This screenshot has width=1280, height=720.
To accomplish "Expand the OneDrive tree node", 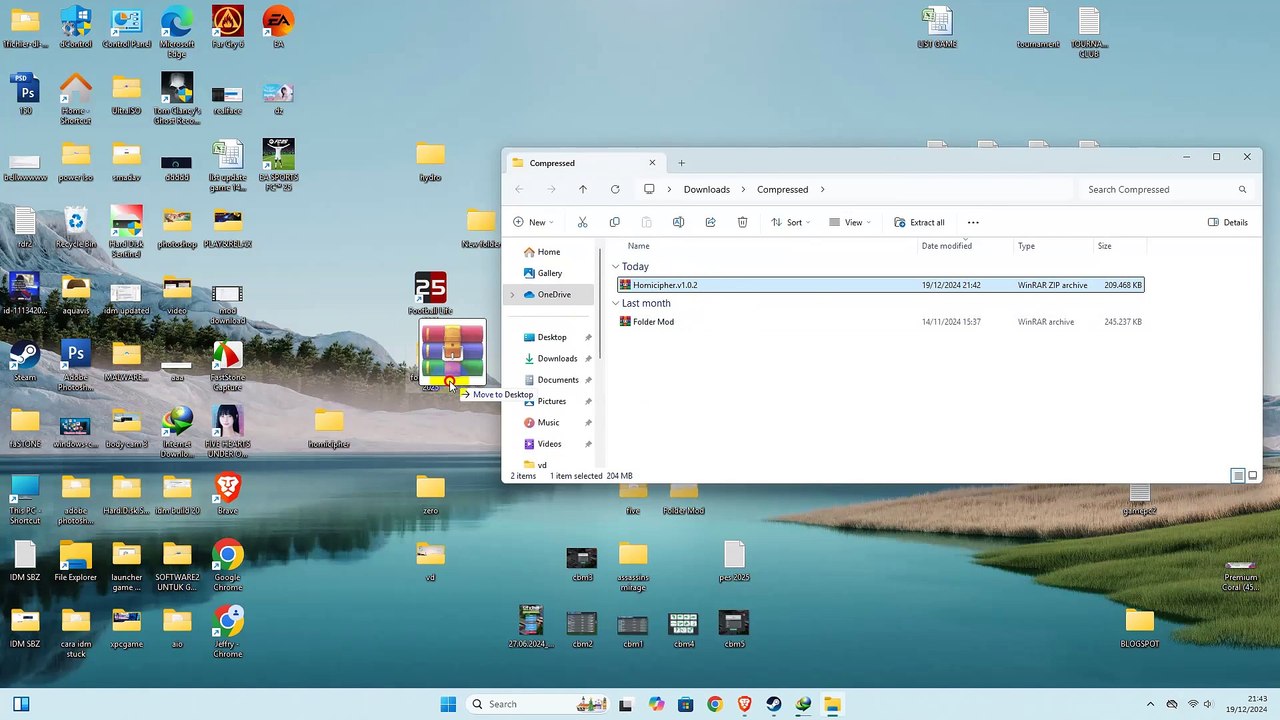I will tap(512, 295).
